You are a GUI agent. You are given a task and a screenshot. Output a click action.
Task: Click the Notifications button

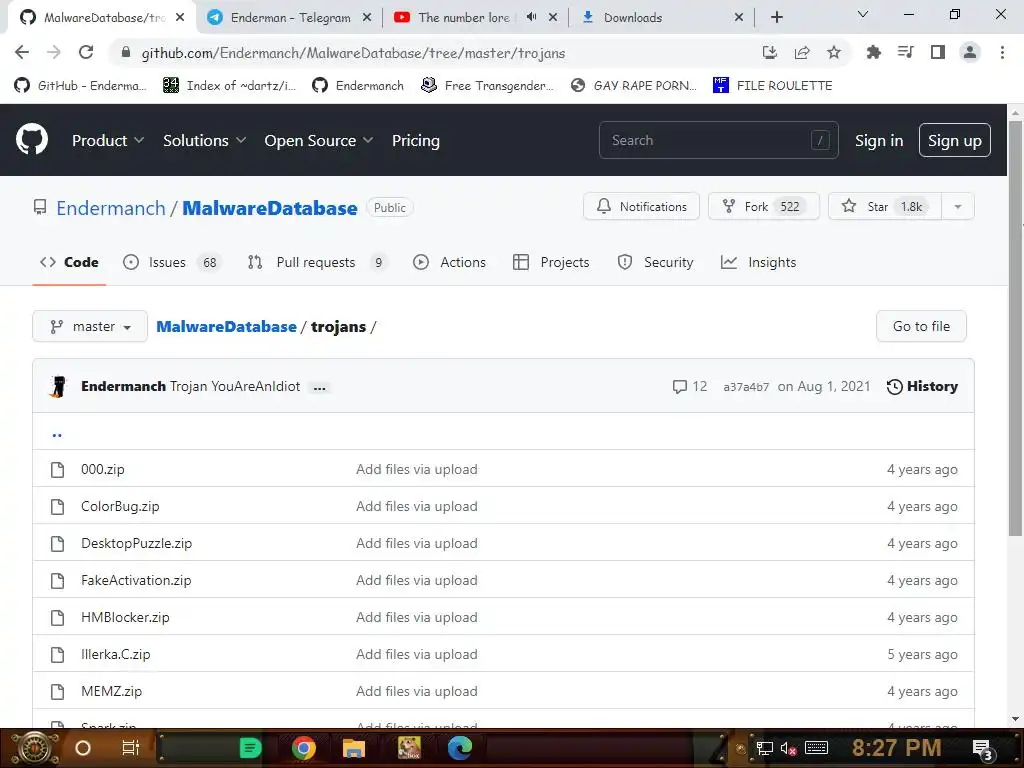click(x=641, y=207)
